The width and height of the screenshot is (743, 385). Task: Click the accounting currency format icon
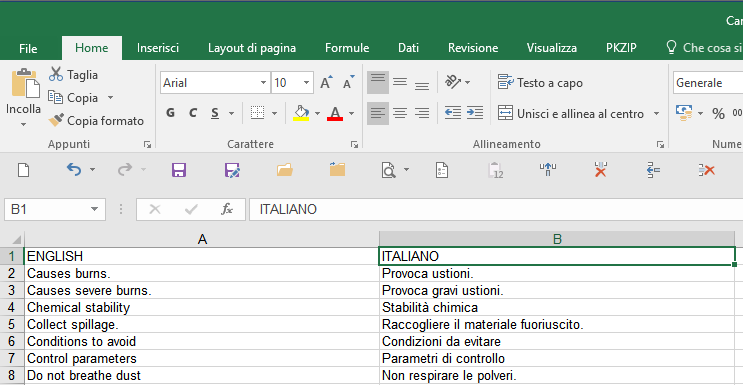(684, 113)
